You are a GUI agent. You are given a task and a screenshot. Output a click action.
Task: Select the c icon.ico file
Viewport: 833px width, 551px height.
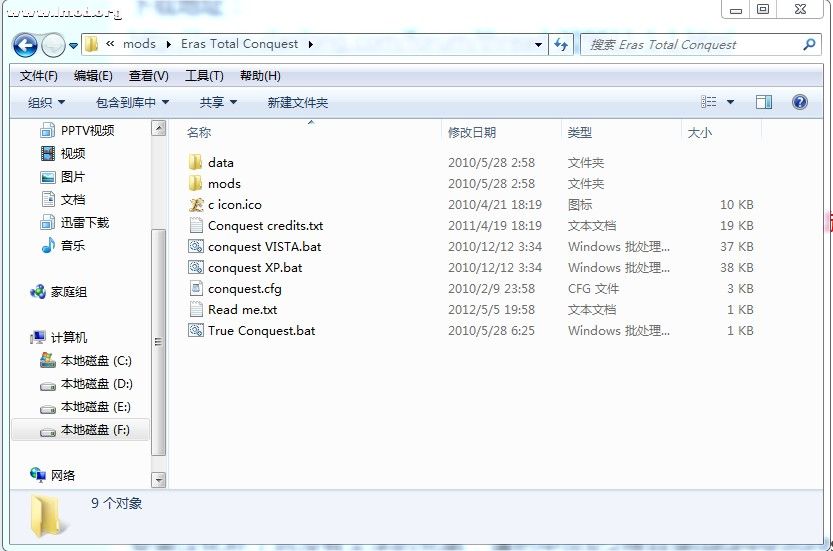[x=234, y=205]
